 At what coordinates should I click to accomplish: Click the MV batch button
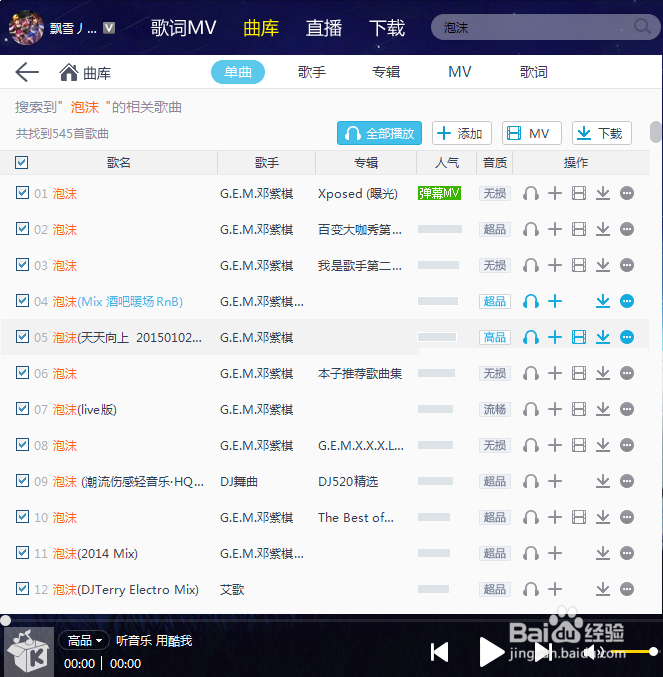[x=531, y=133]
